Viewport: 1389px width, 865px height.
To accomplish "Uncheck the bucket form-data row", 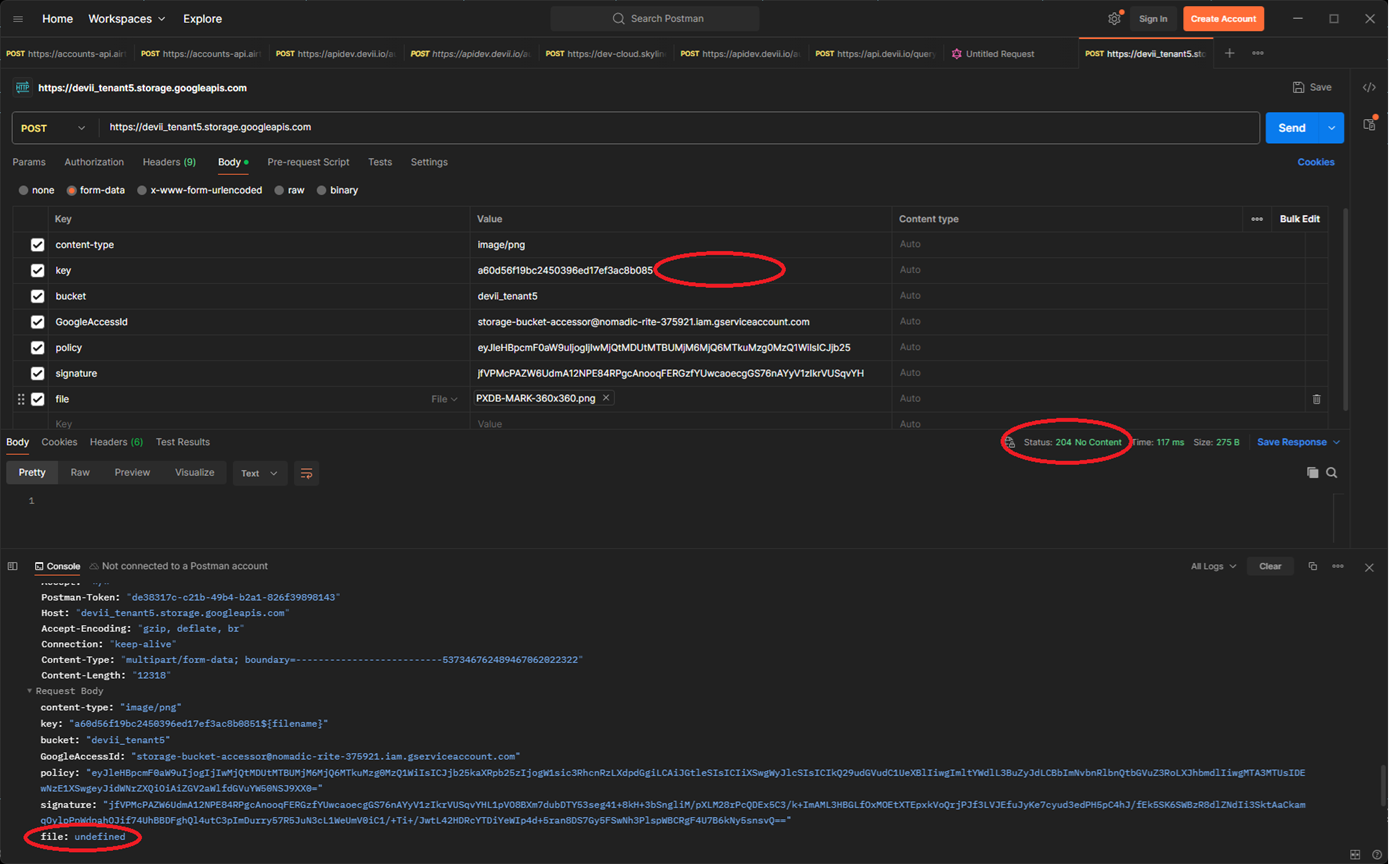I will [36, 296].
